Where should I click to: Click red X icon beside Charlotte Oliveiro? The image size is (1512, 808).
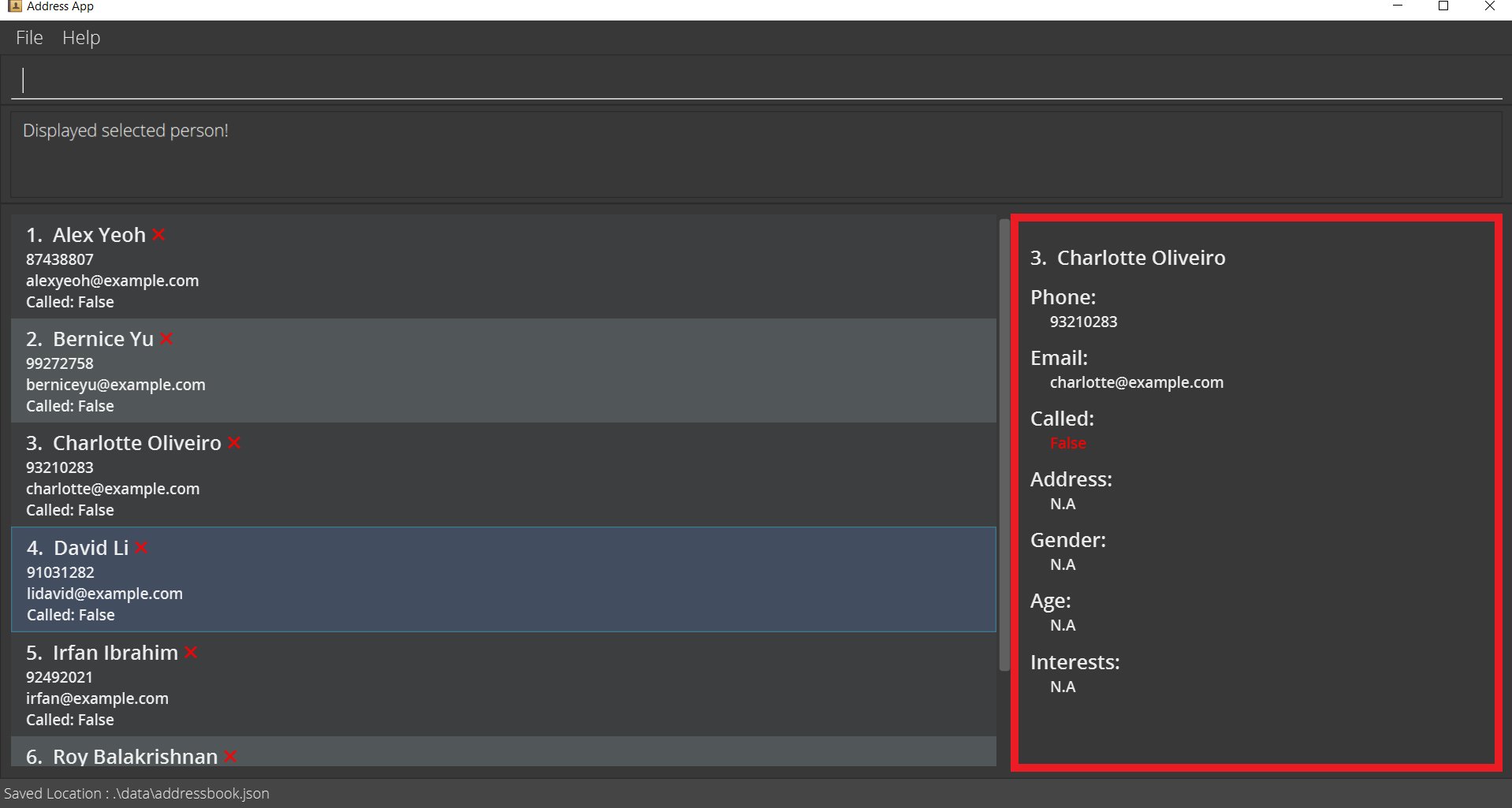click(x=234, y=443)
